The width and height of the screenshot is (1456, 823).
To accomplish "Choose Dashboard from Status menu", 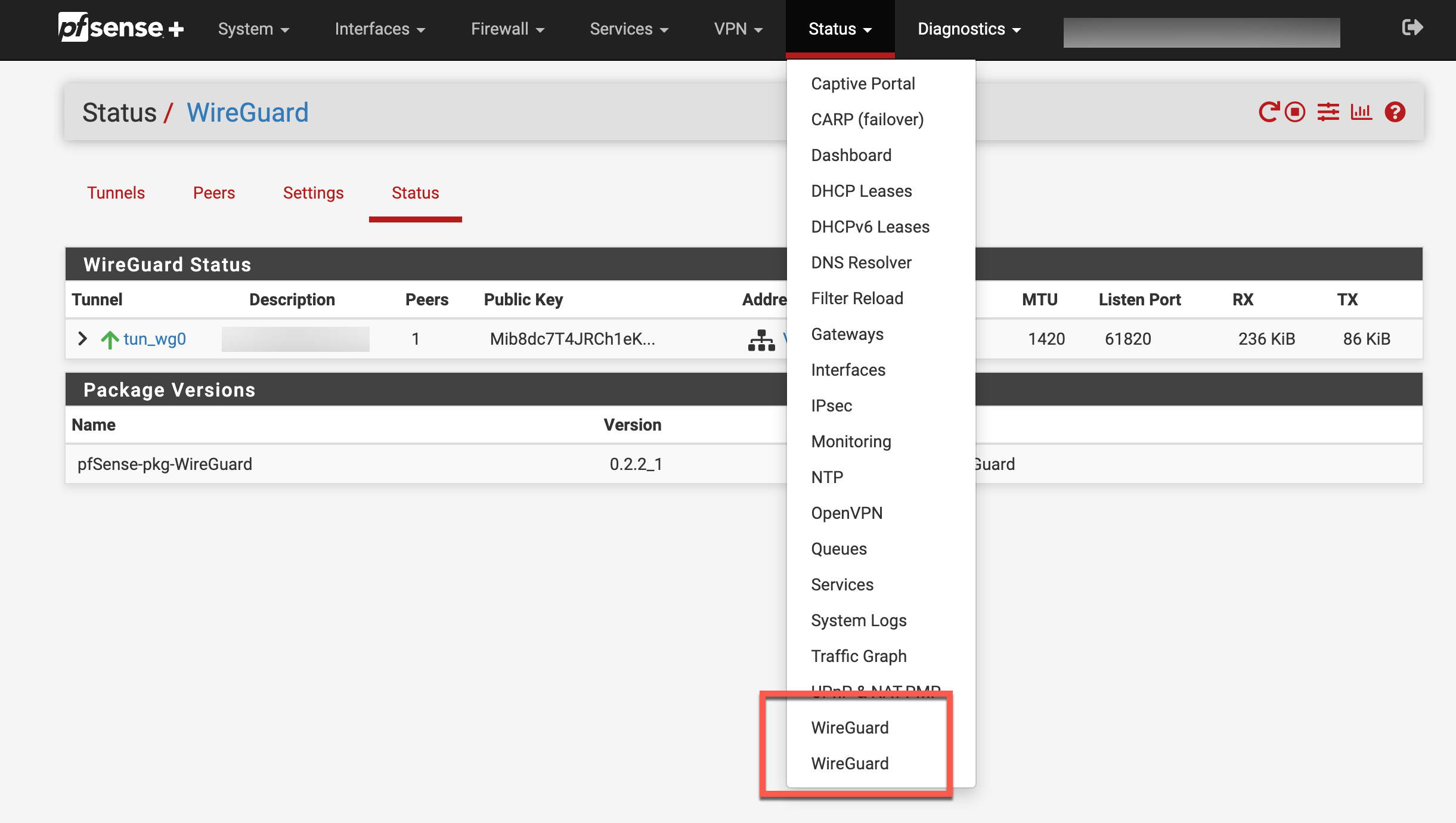I will point(881,155).
